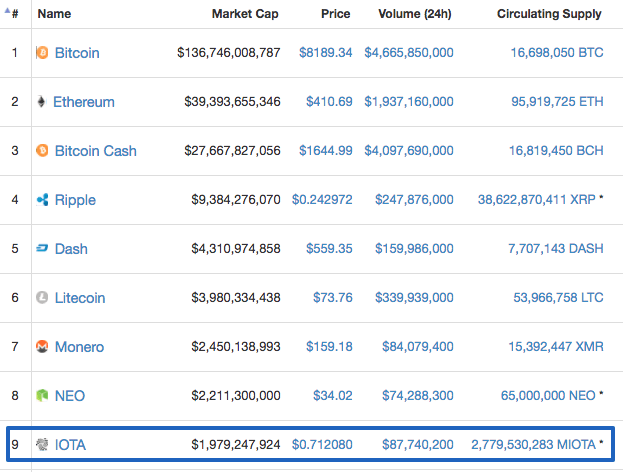The height and width of the screenshot is (472, 623).
Task: Select Bitcoin Cash market cap $27,667,827,056
Action: (x=232, y=151)
